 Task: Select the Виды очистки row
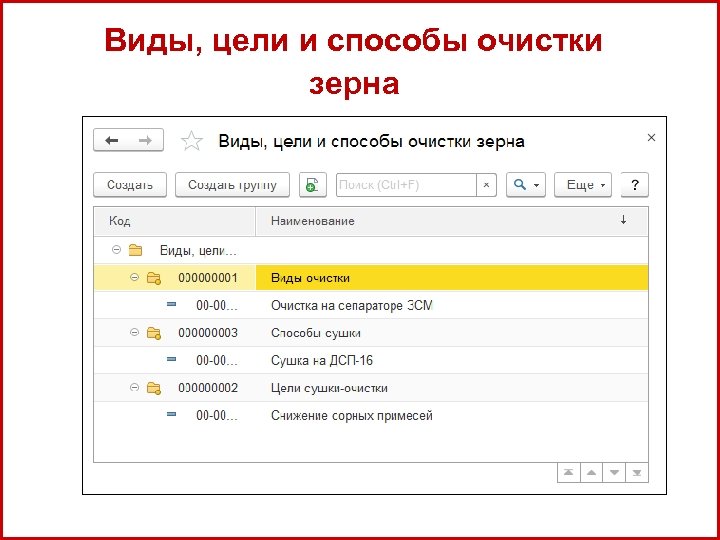(371, 278)
